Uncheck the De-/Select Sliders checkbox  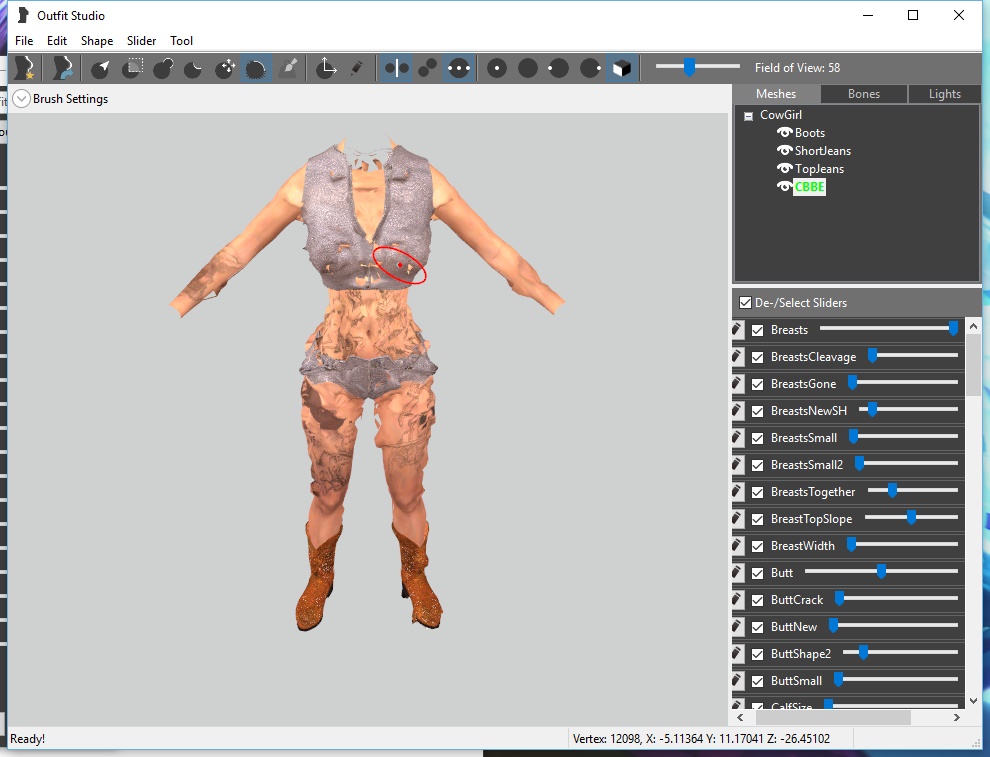point(745,303)
